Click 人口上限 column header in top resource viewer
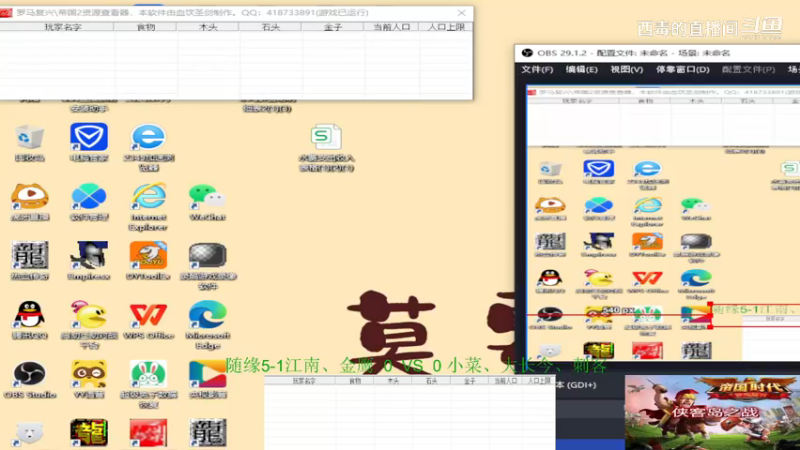Image resolution: width=800 pixels, height=450 pixels. coord(446,27)
